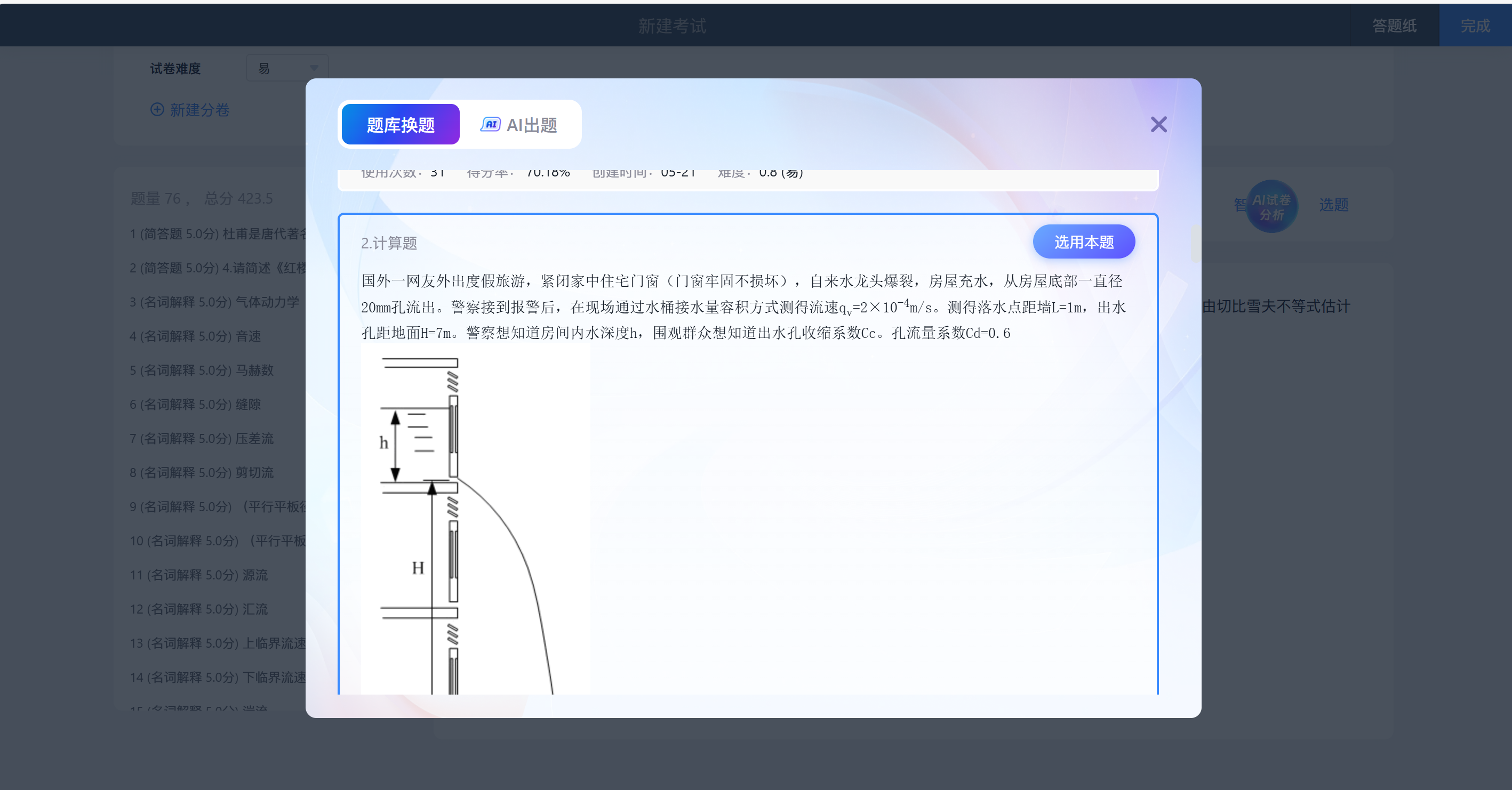Select question 7 压差流 in list
1512x790 pixels.
click(201, 438)
